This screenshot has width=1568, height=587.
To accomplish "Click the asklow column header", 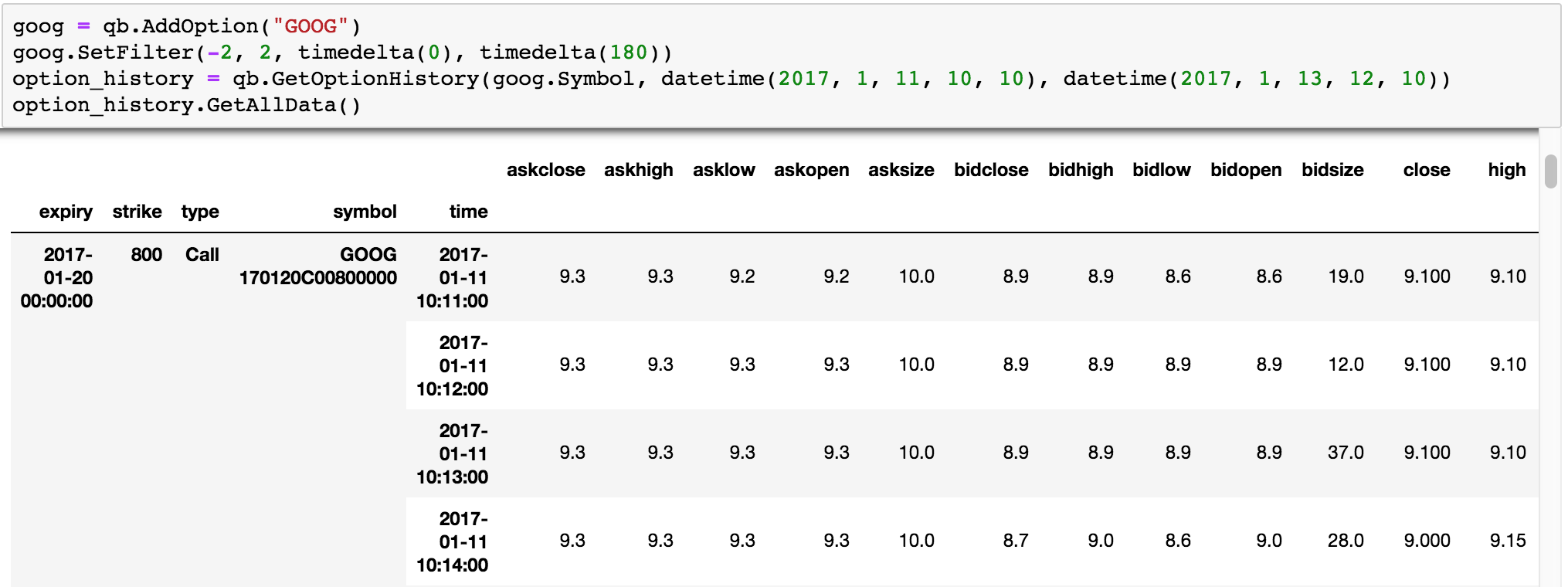I will point(723,170).
